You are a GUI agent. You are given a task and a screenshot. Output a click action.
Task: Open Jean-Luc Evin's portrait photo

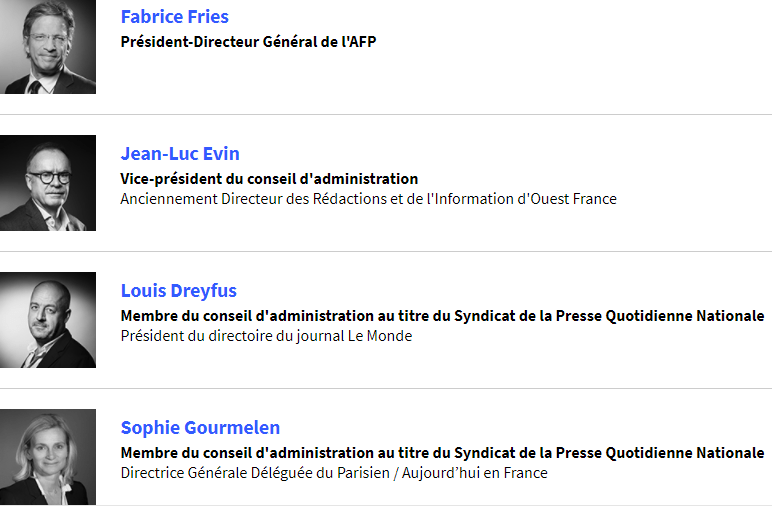pyautogui.click(x=48, y=183)
